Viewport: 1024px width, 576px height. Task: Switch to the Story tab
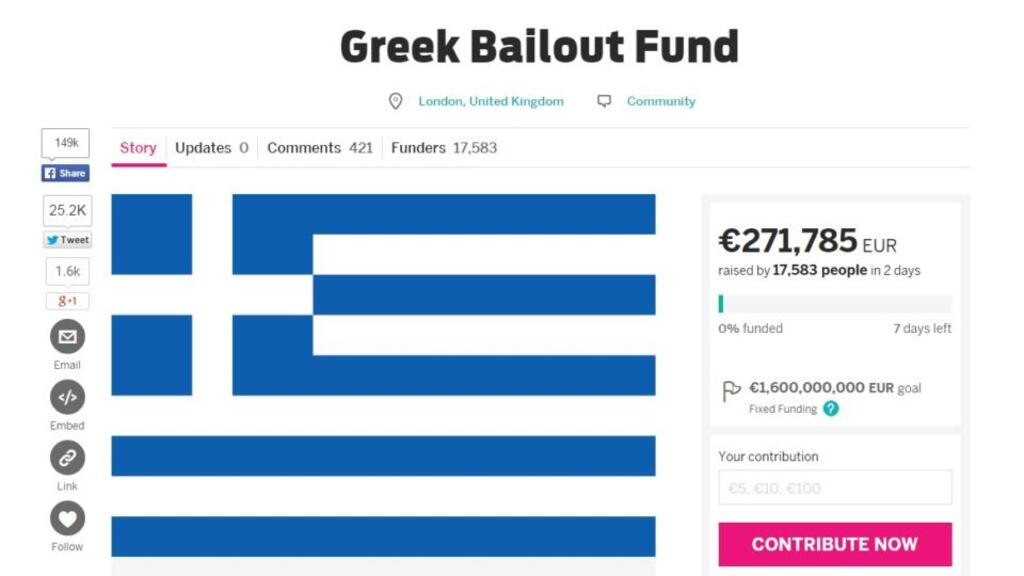[138, 148]
